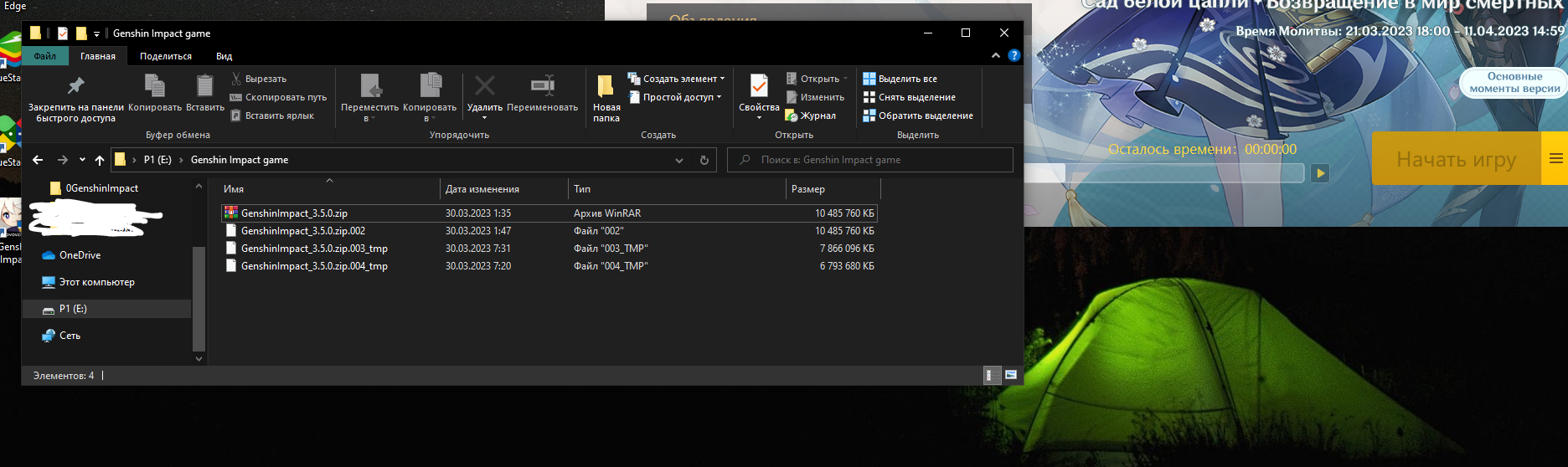The image size is (1568, 467).
Task: Open launcher hamburger menu beside Начать игру
Action: [1555, 159]
